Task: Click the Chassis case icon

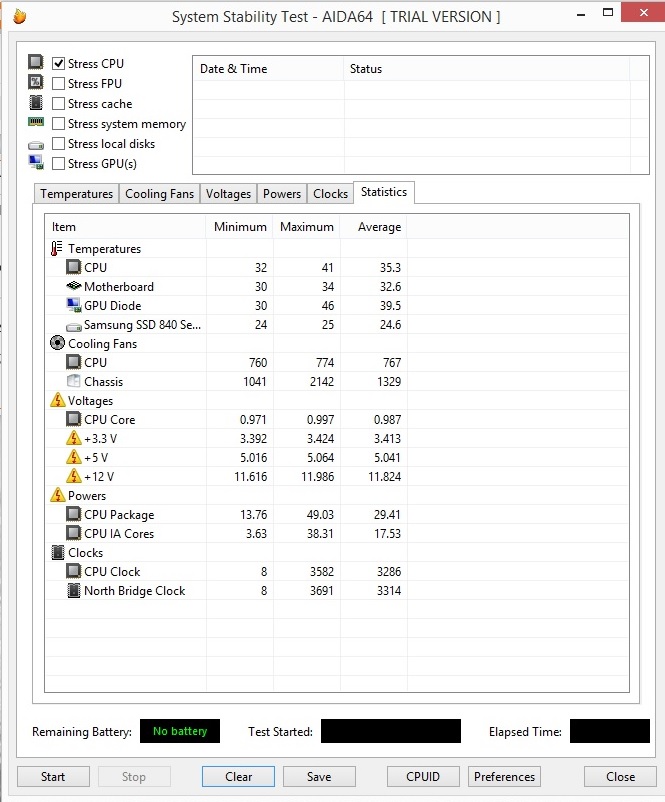Action: 74,381
